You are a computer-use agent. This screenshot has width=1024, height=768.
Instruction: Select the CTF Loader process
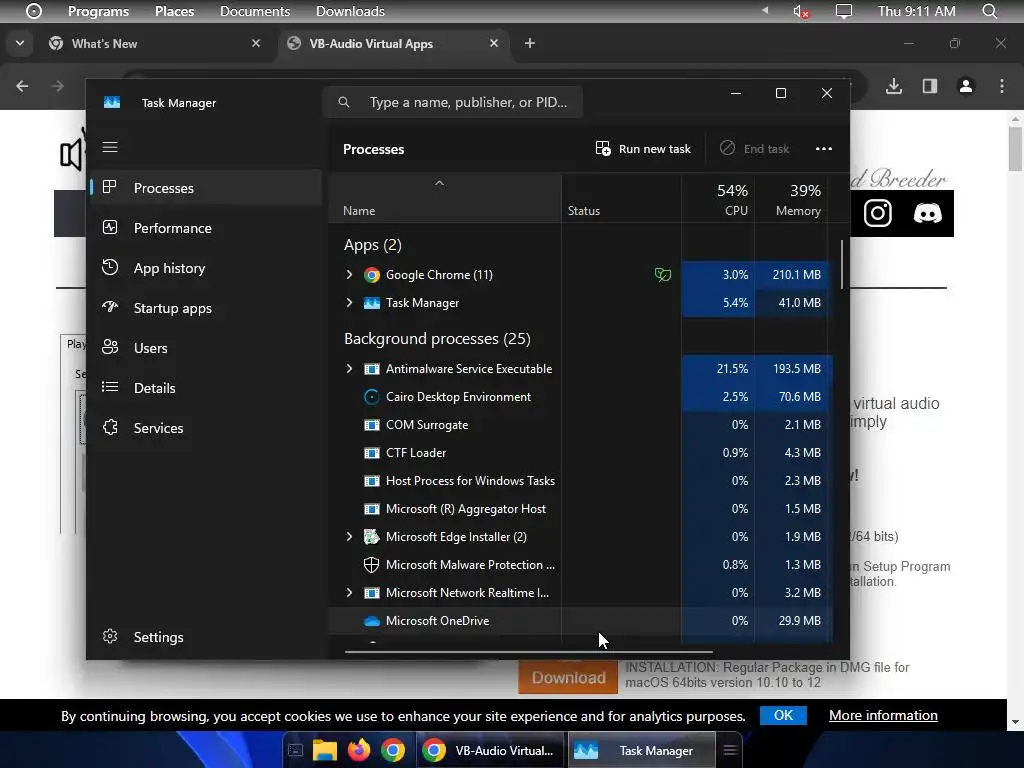580,453
